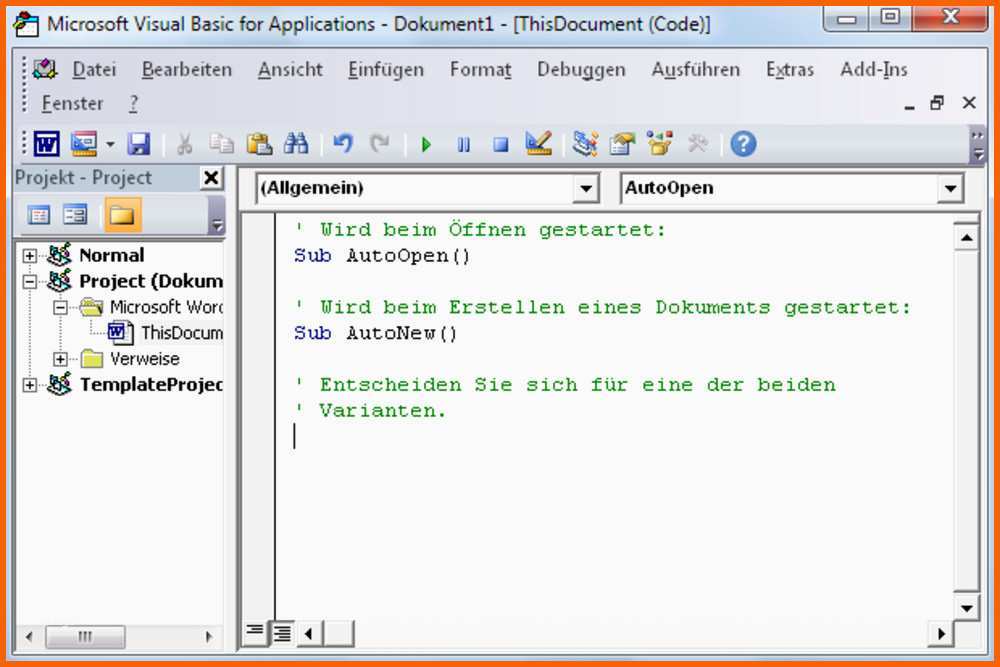
Task: Click the Find binoculars icon
Action: click(296, 144)
